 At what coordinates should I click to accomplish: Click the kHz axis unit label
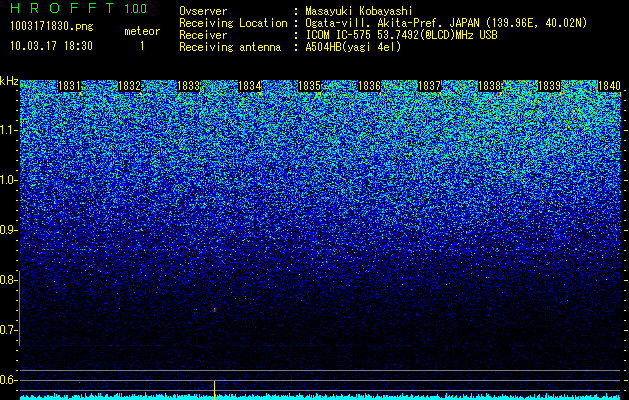[x=9, y=81]
